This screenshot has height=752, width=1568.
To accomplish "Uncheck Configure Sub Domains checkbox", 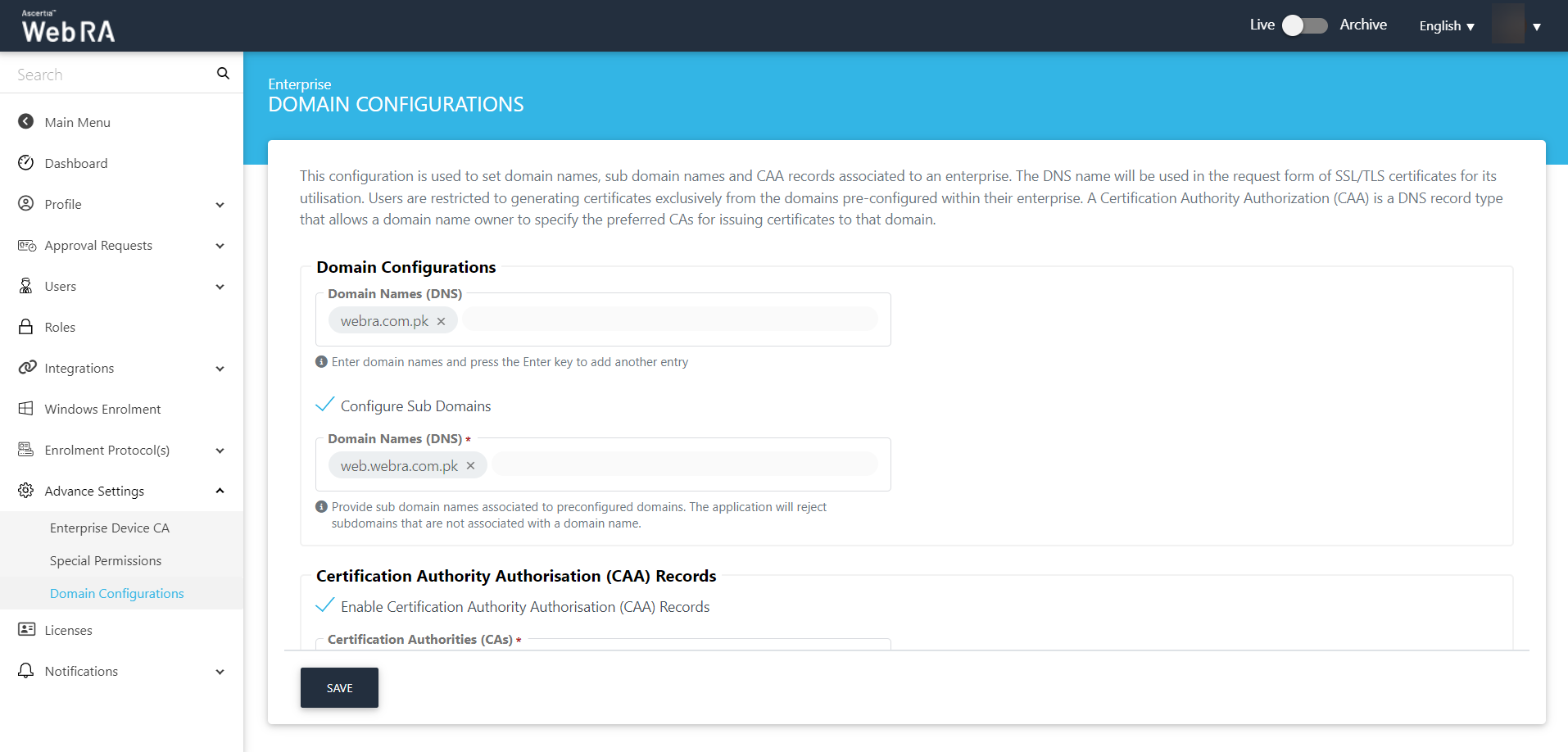I will click(x=325, y=405).
